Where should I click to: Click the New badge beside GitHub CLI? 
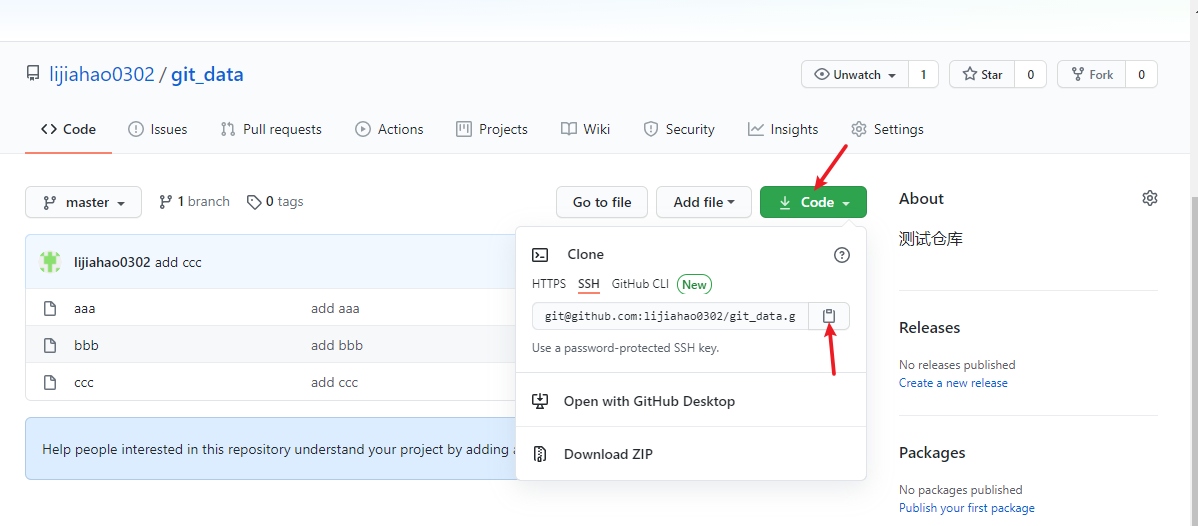[x=694, y=284]
